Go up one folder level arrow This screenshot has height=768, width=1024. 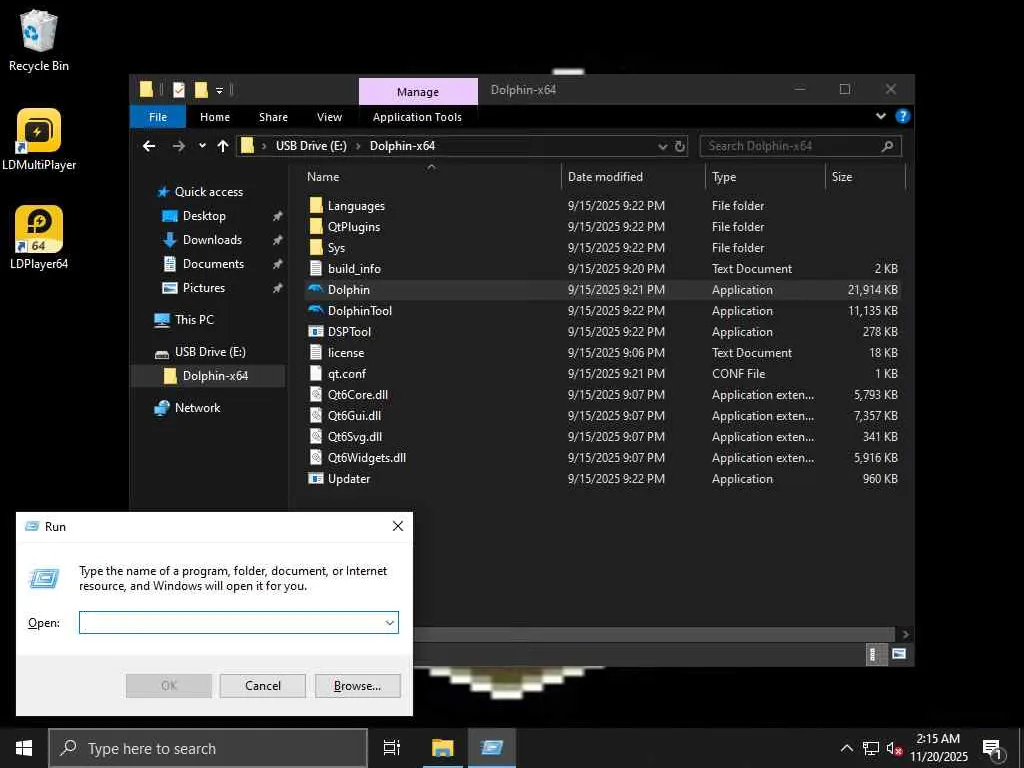[223, 146]
